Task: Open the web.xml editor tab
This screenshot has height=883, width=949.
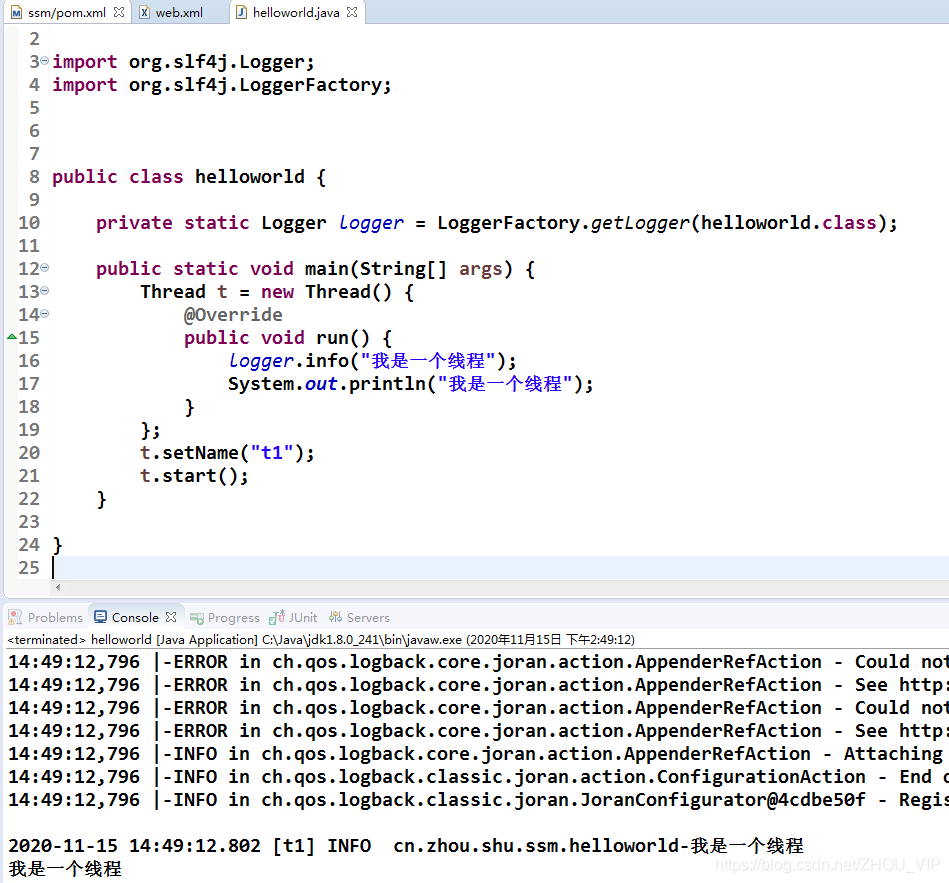Action: [179, 12]
